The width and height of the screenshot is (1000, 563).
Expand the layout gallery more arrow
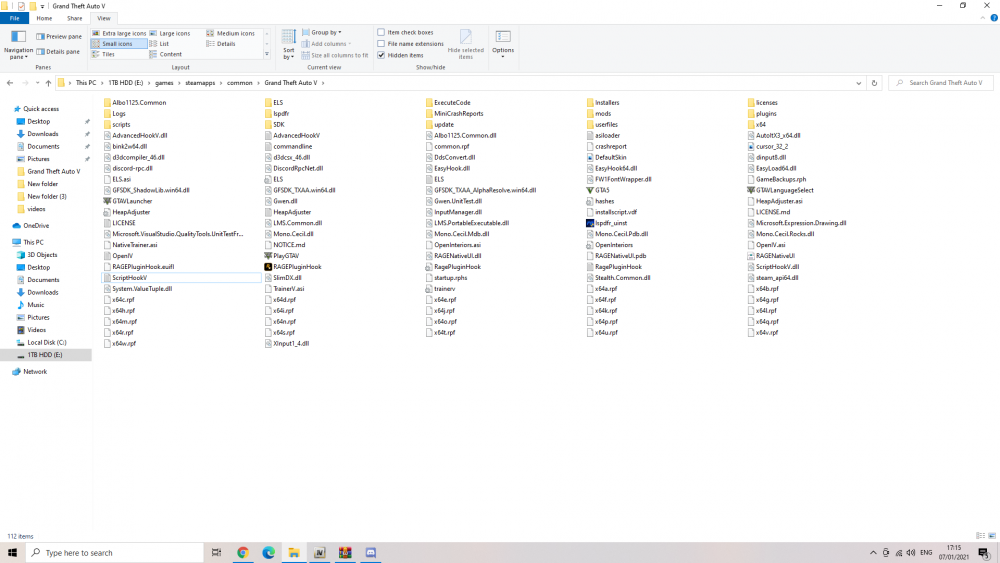267,55
